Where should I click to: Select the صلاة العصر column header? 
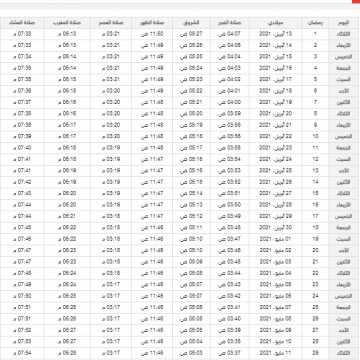111,23
